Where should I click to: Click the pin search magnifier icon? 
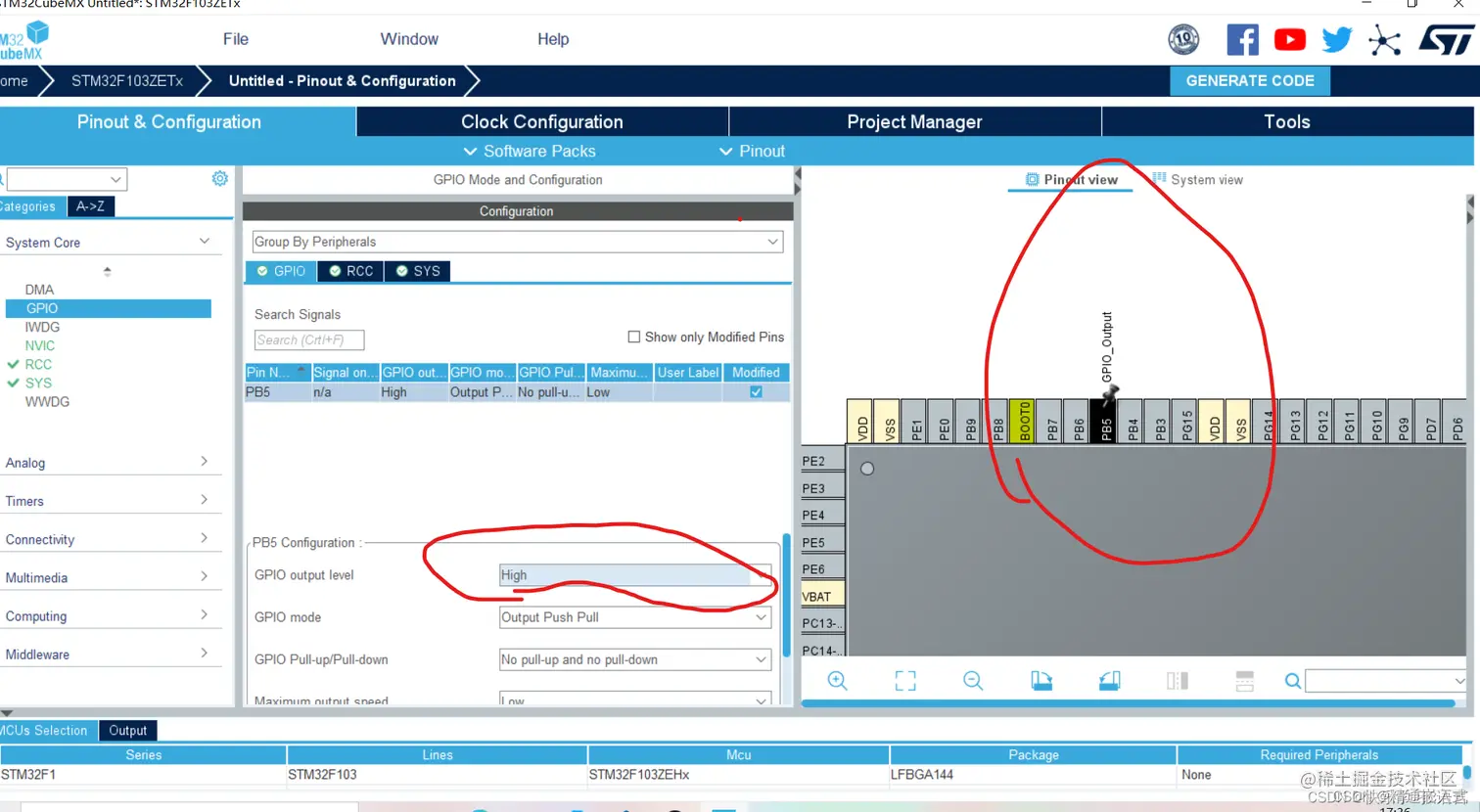(1293, 681)
